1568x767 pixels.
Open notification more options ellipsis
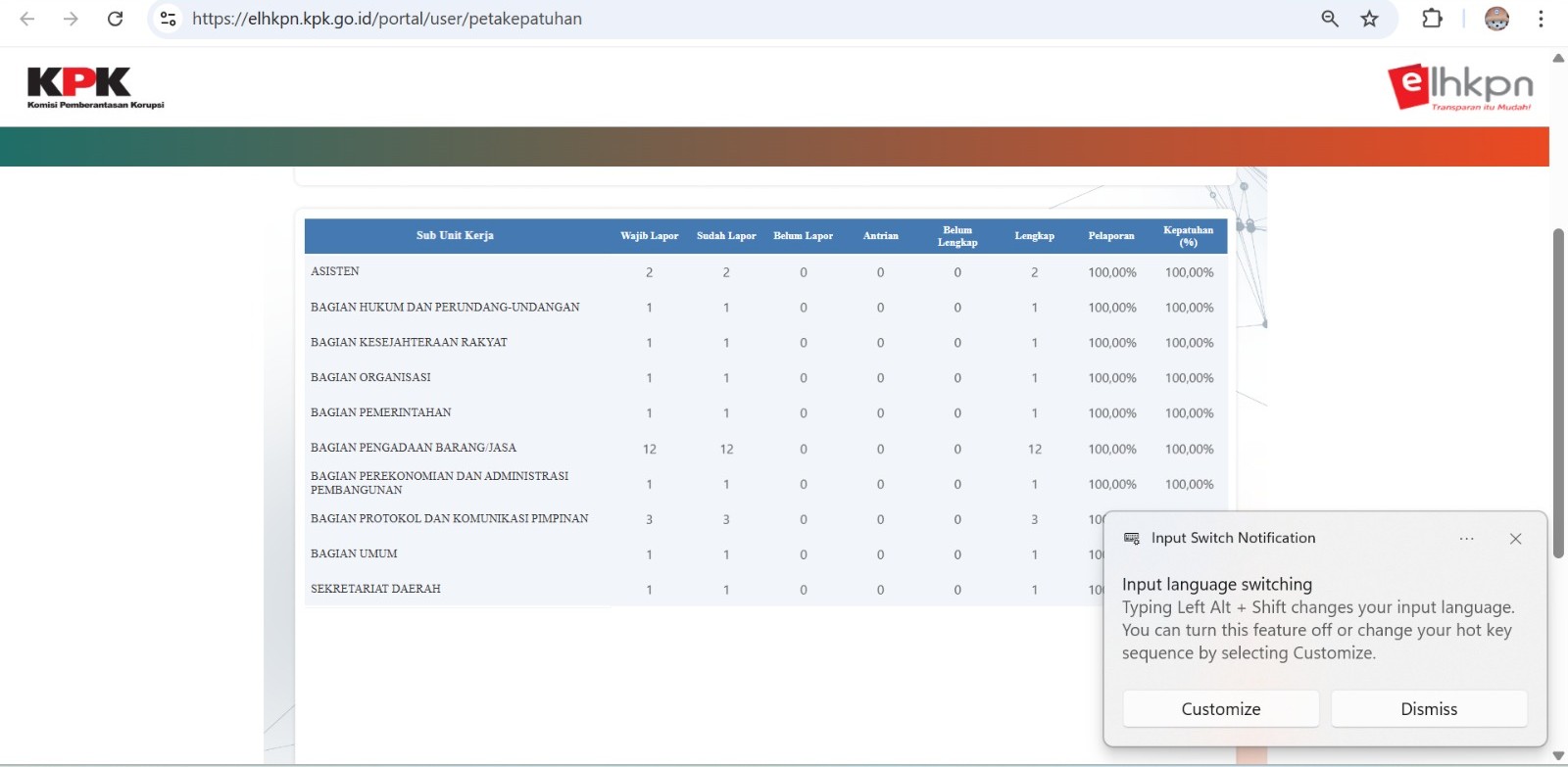coord(1466,539)
